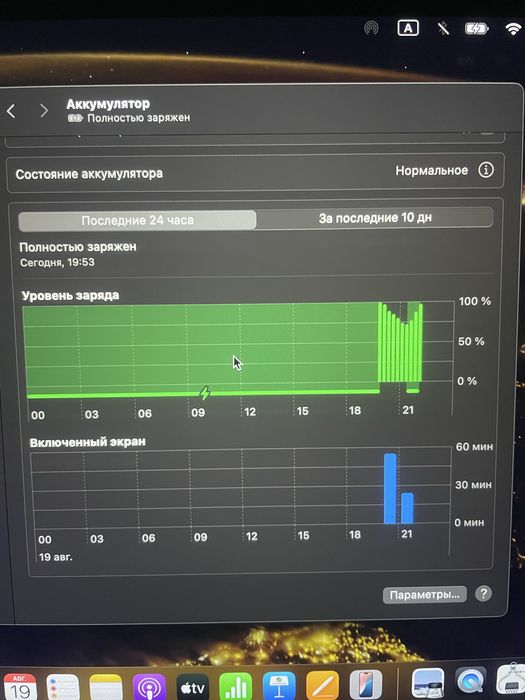Open Calendar in the Dock
The height and width of the screenshot is (700, 525).
20,687
